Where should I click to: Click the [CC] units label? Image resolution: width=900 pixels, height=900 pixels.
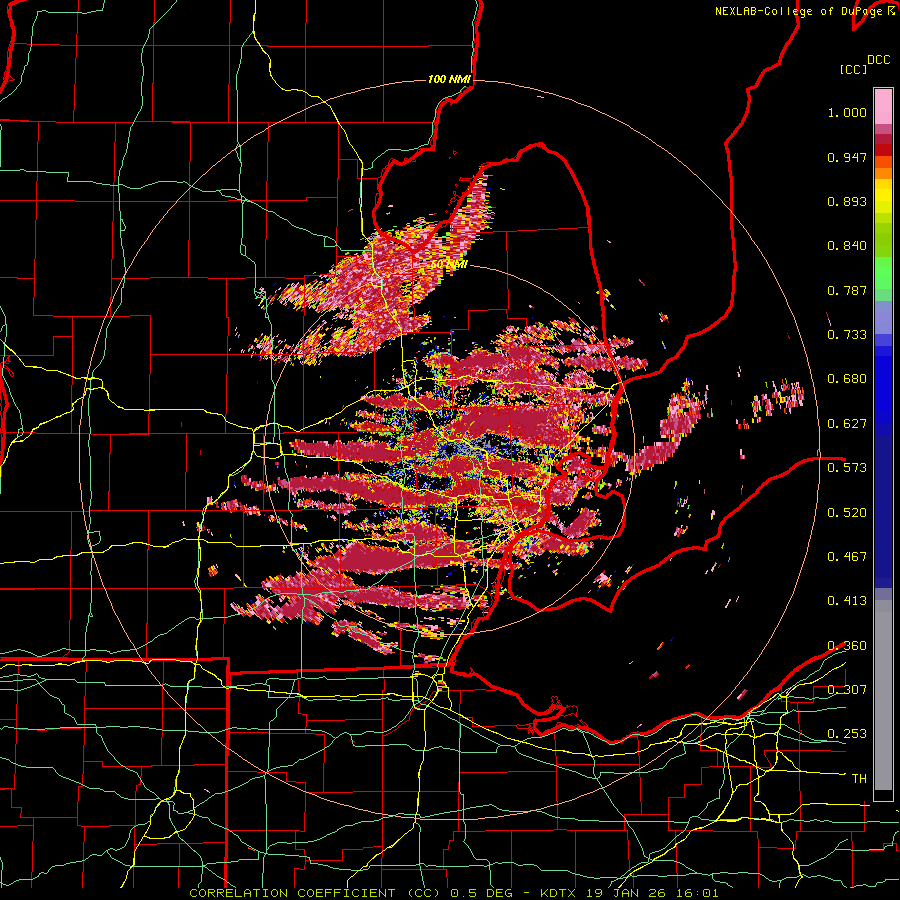(853, 69)
